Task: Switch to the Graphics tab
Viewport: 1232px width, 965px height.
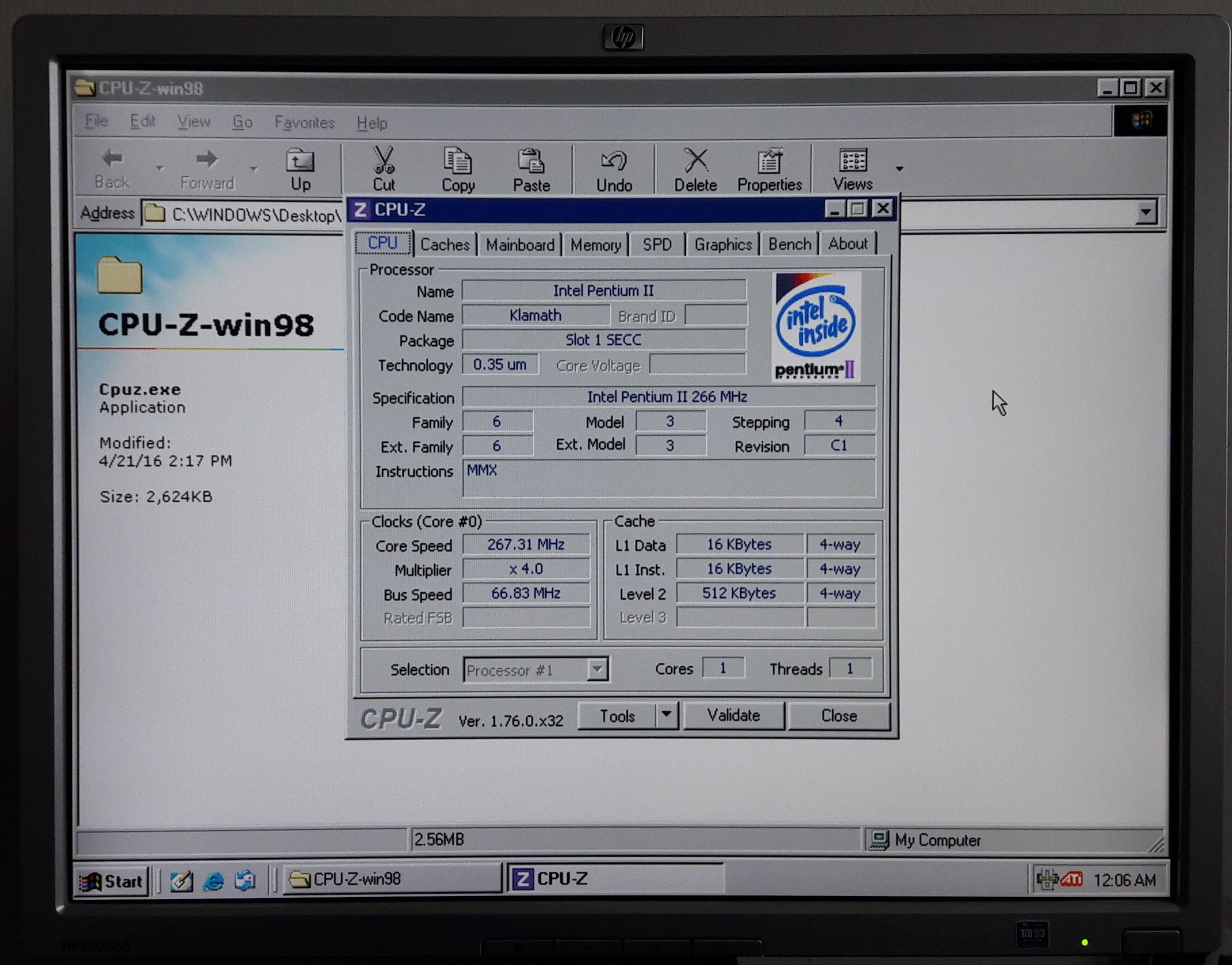Action: point(723,244)
